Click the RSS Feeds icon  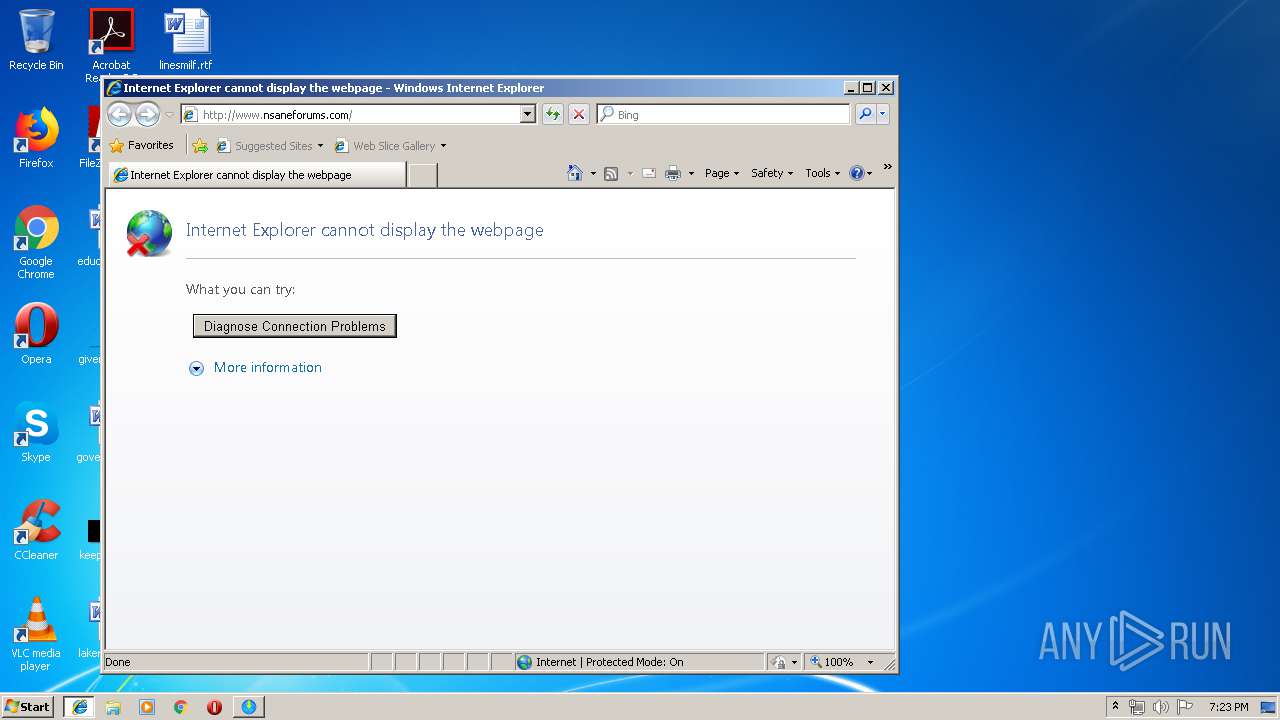[611, 173]
